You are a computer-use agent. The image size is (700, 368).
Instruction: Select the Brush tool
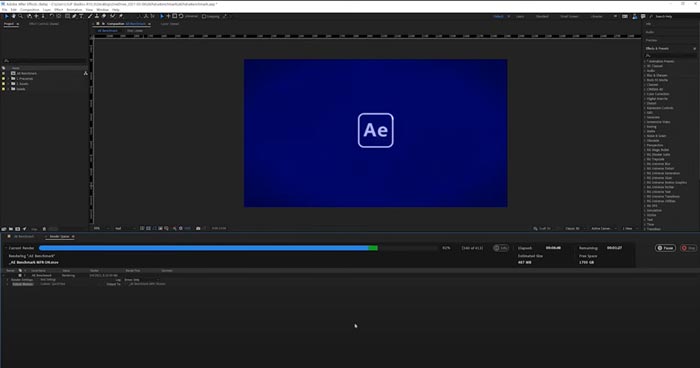point(89,16)
